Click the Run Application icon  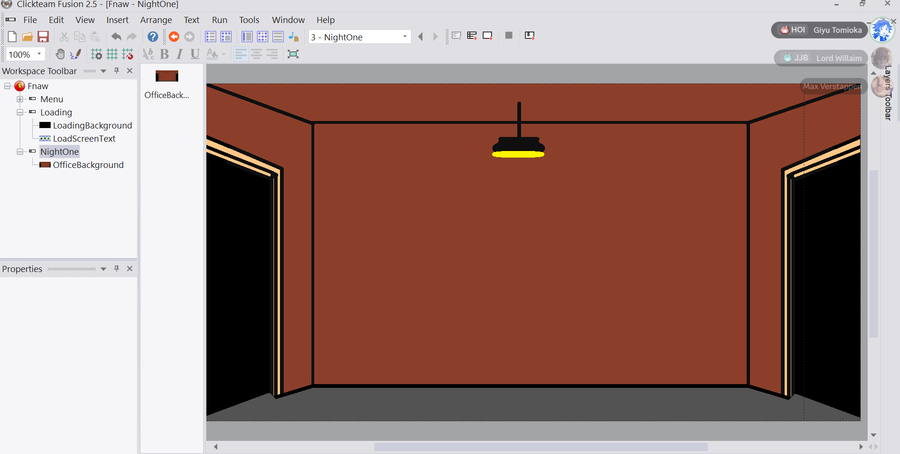(x=472, y=36)
